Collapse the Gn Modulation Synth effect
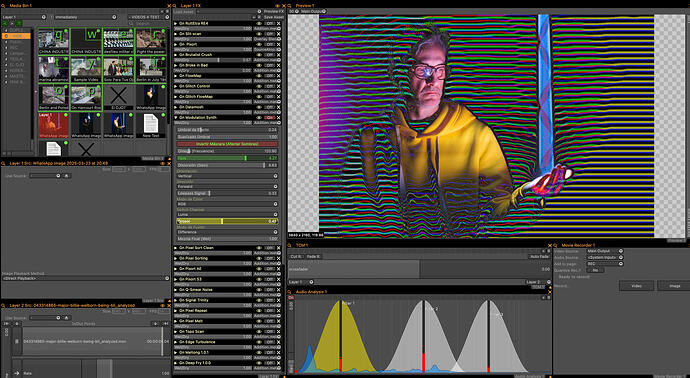Viewport: 690px width, 378px height. 176,117
